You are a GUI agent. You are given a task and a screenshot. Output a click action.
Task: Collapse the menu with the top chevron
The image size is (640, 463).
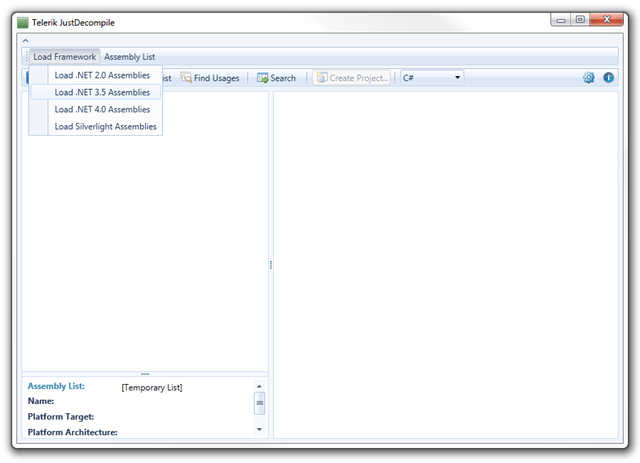(x=25, y=40)
